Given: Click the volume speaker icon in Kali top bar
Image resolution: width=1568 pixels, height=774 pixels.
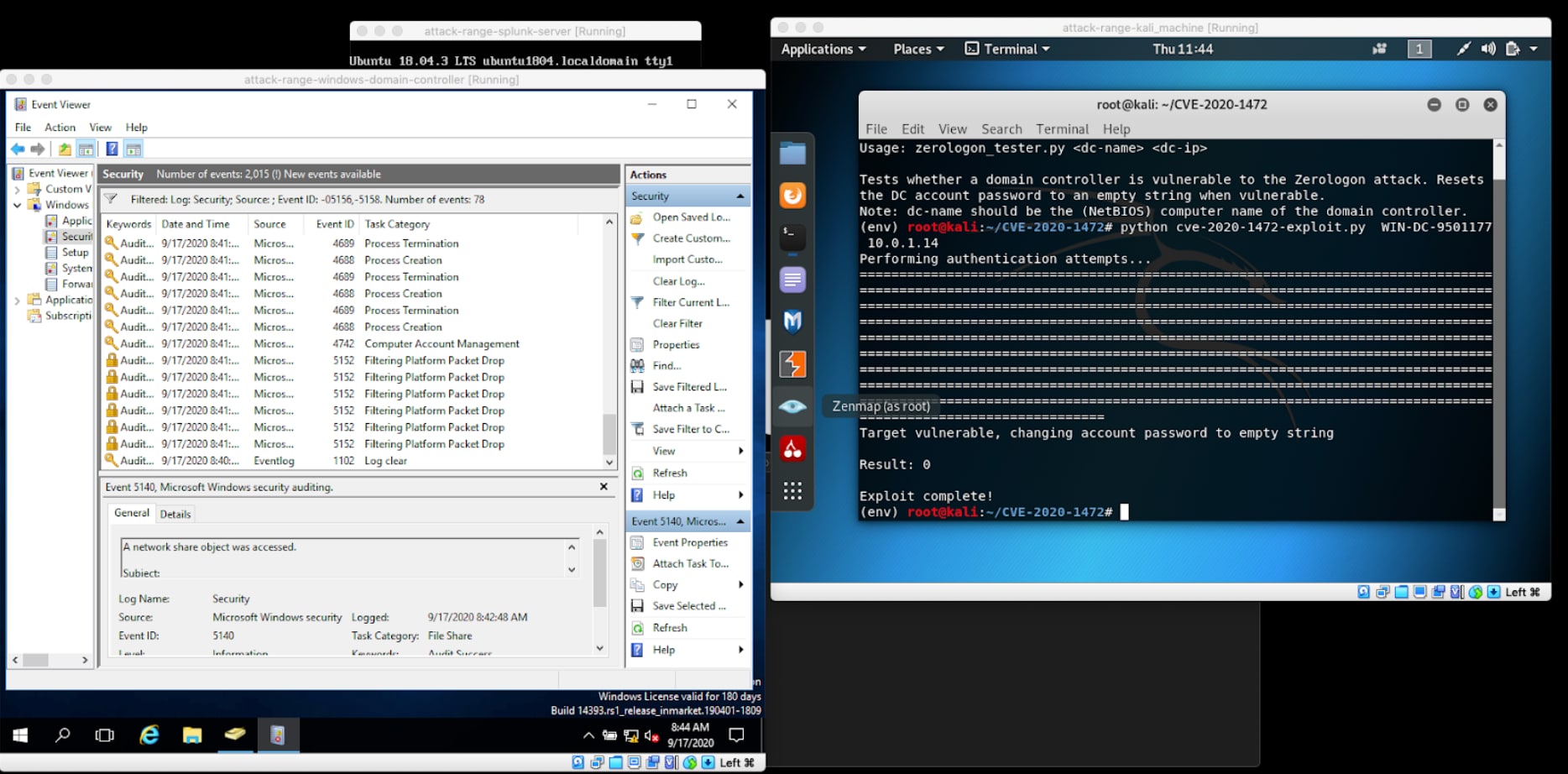Looking at the screenshot, I should 1488,49.
